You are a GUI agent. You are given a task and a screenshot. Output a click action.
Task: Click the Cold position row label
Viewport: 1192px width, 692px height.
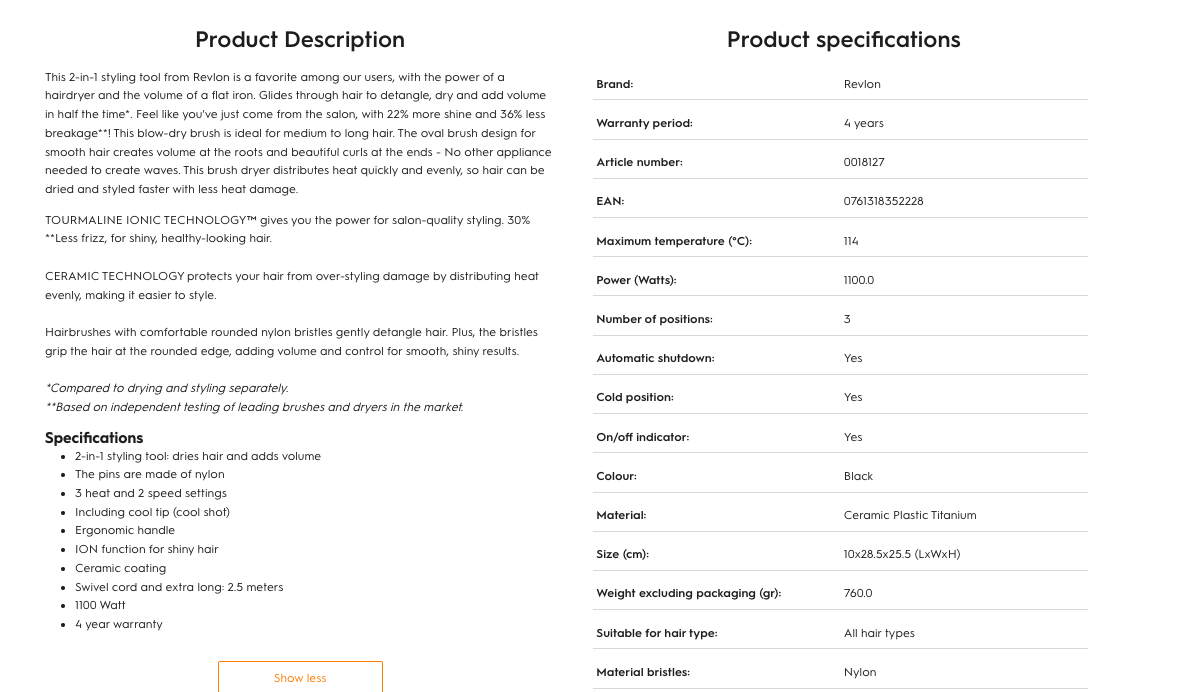click(x=635, y=397)
